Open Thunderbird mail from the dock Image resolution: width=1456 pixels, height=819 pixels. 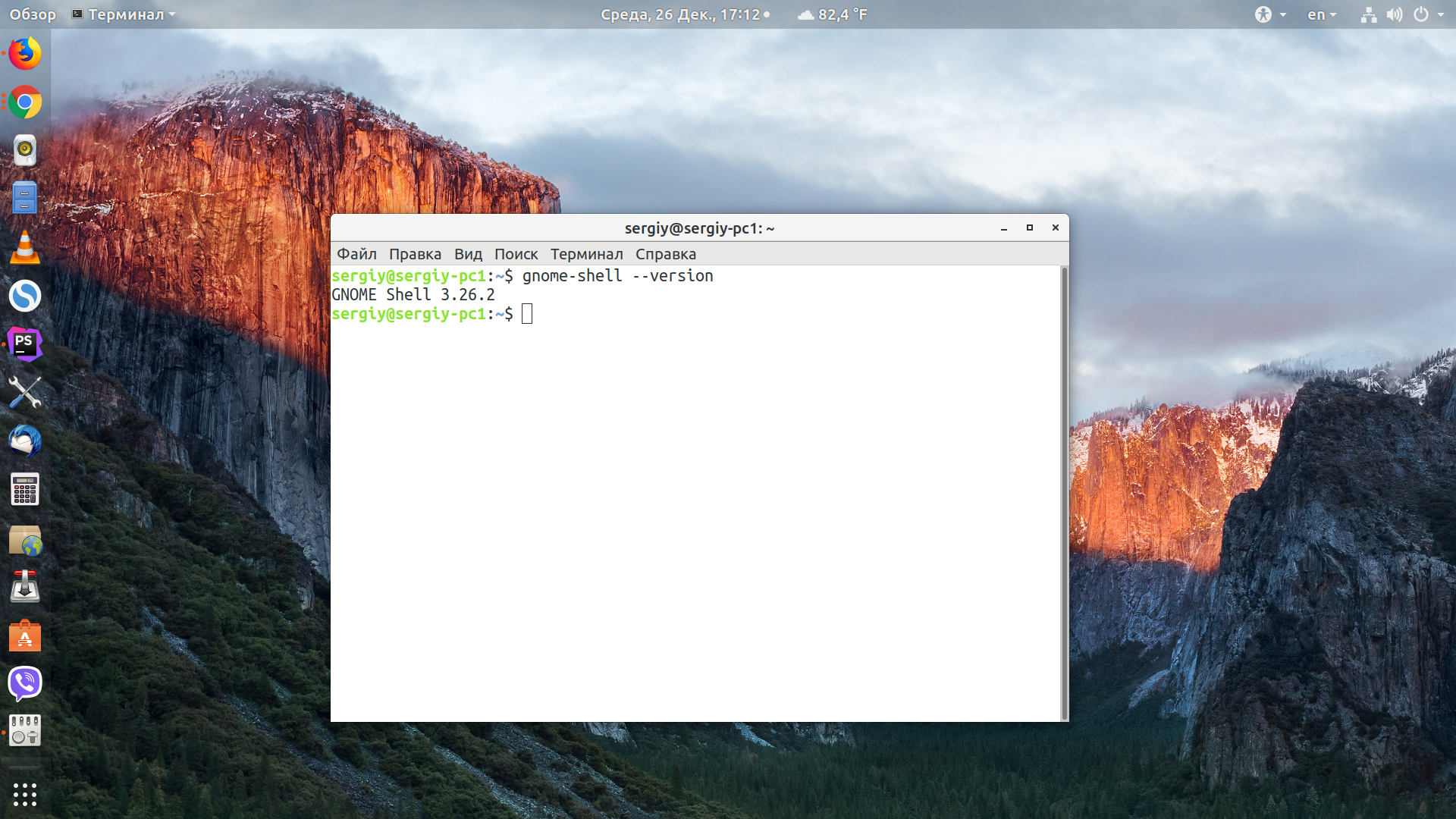coord(25,441)
